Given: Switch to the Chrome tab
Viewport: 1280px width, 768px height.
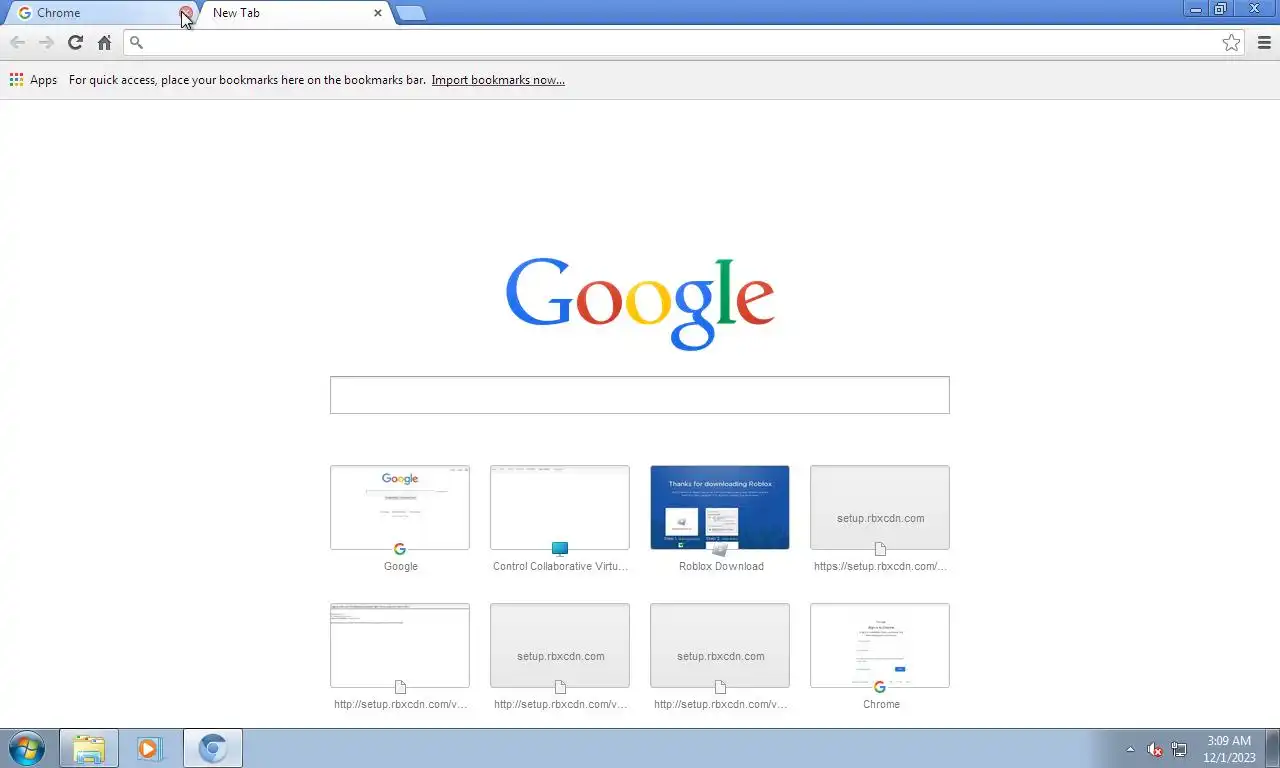Looking at the screenshot, I should coord(99,13).
